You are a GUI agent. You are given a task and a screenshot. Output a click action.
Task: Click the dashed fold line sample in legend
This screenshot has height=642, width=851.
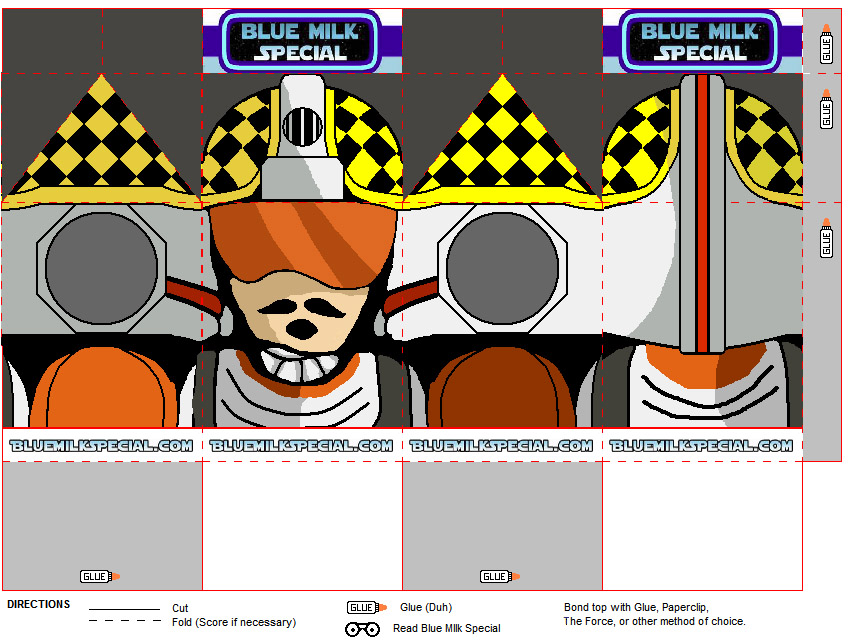124,621
